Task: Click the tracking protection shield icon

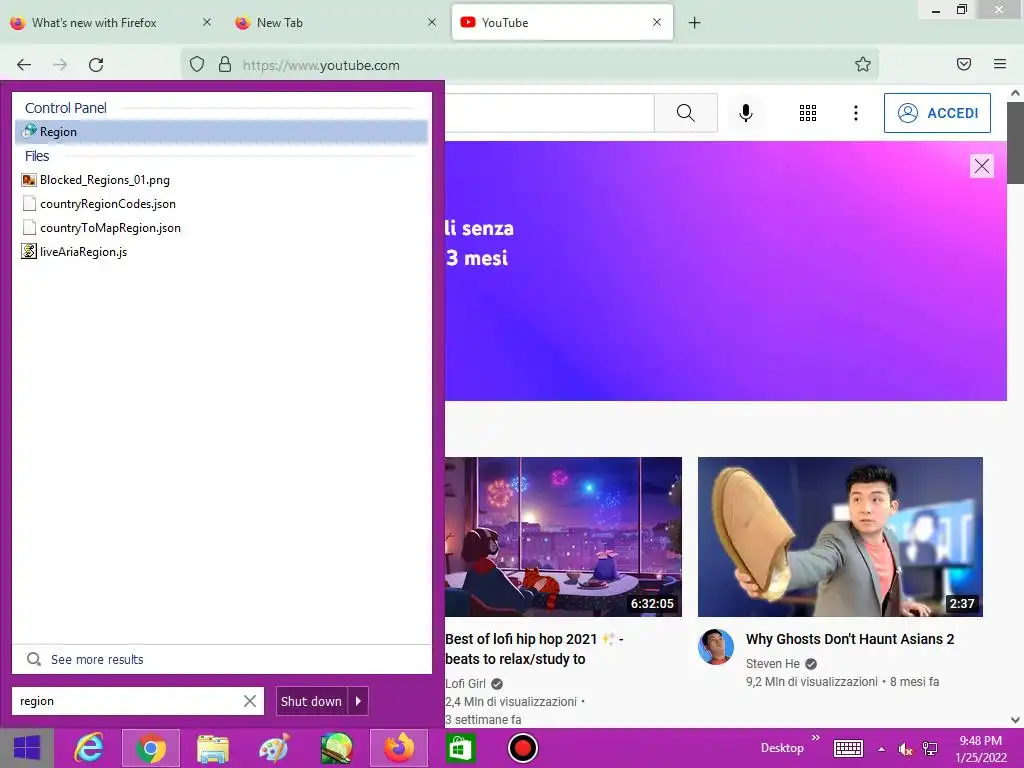Action: (197, 64)
